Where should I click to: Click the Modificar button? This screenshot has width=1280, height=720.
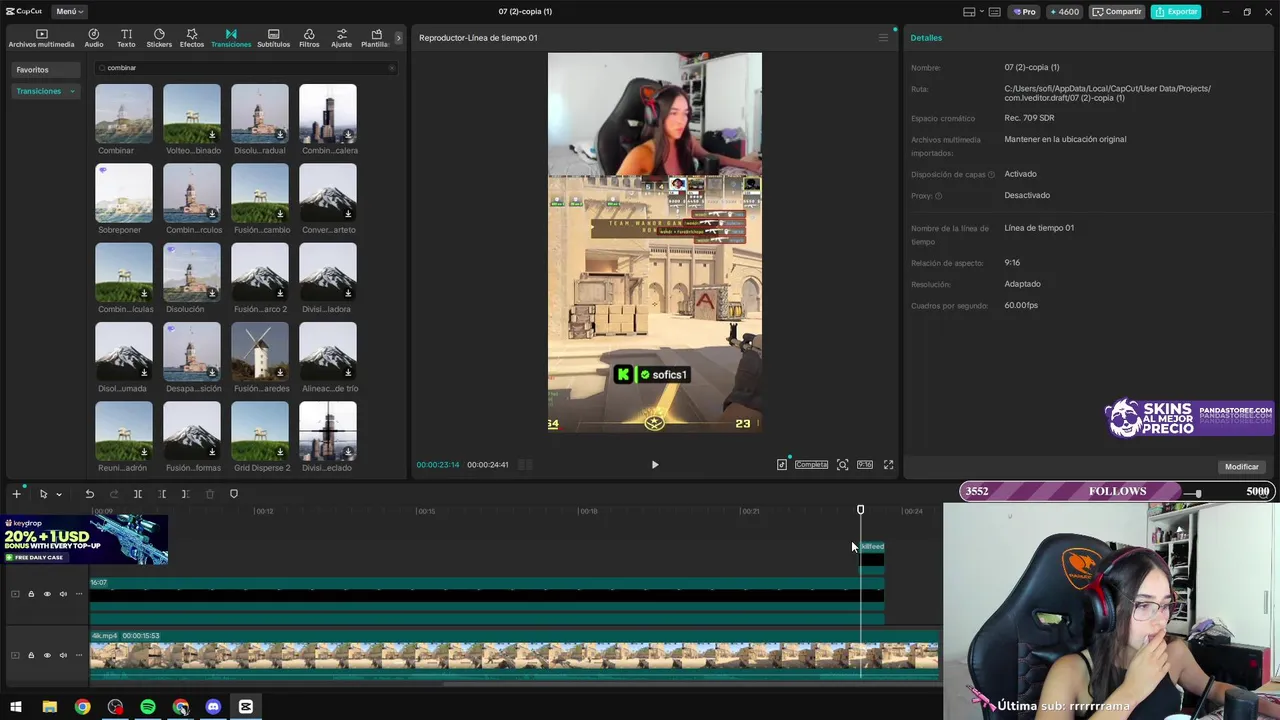(1242, 467)
